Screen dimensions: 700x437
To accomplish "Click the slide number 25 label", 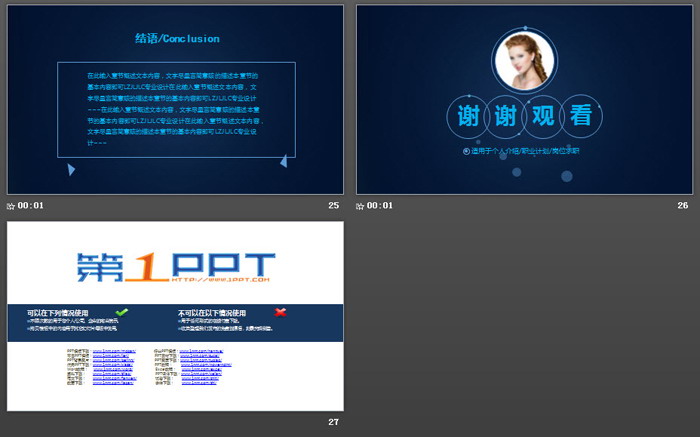I will click(333, 205).
